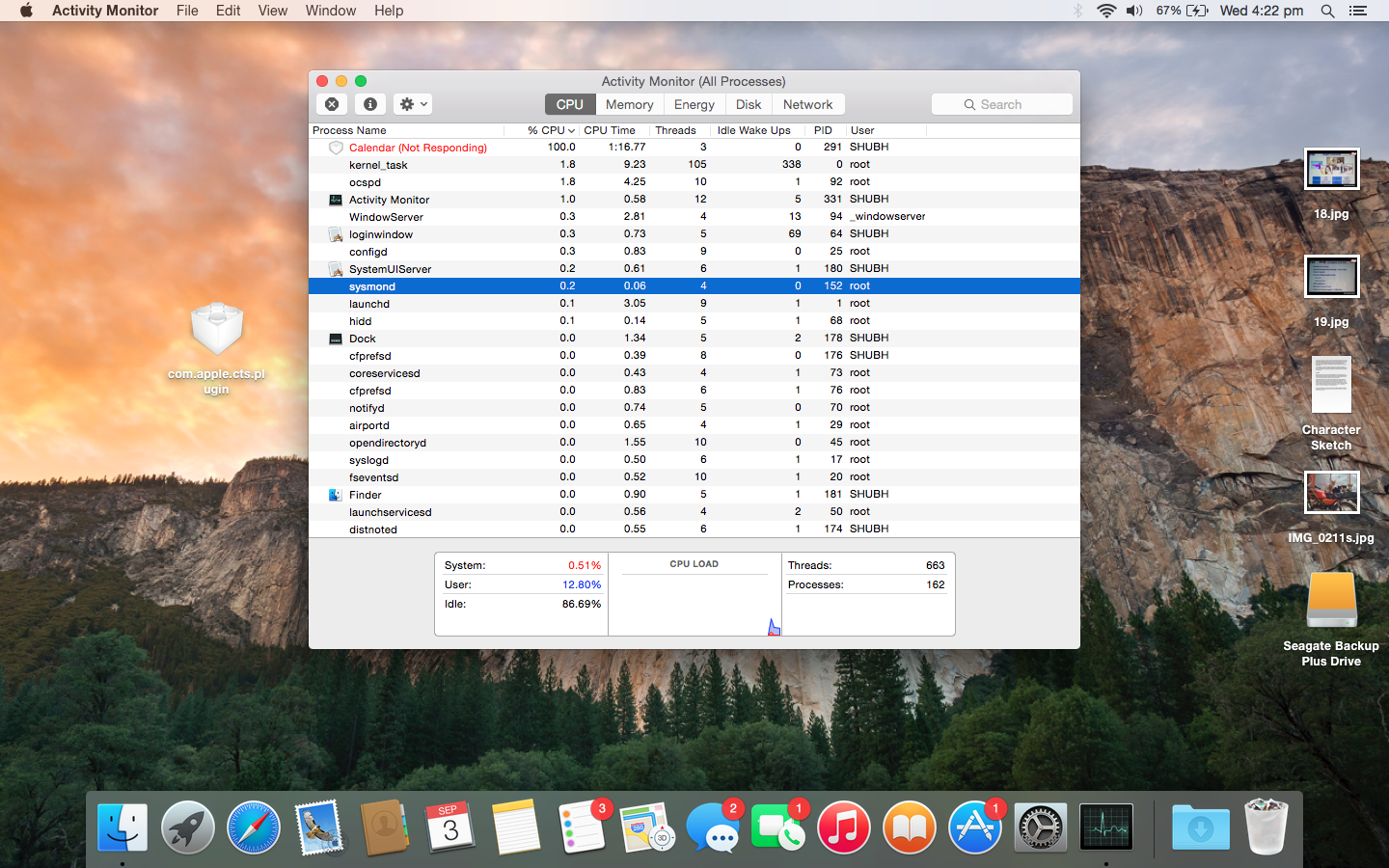Screen dimensions: 1389x868
Task: Open the Help menu
Action: (x=389, y=11)
